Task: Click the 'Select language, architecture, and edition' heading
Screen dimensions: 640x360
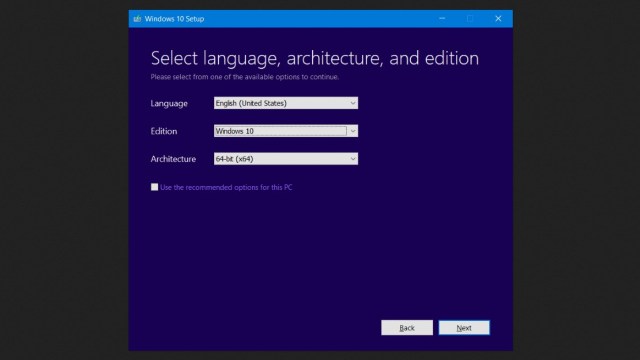Action: click(315, 58)
